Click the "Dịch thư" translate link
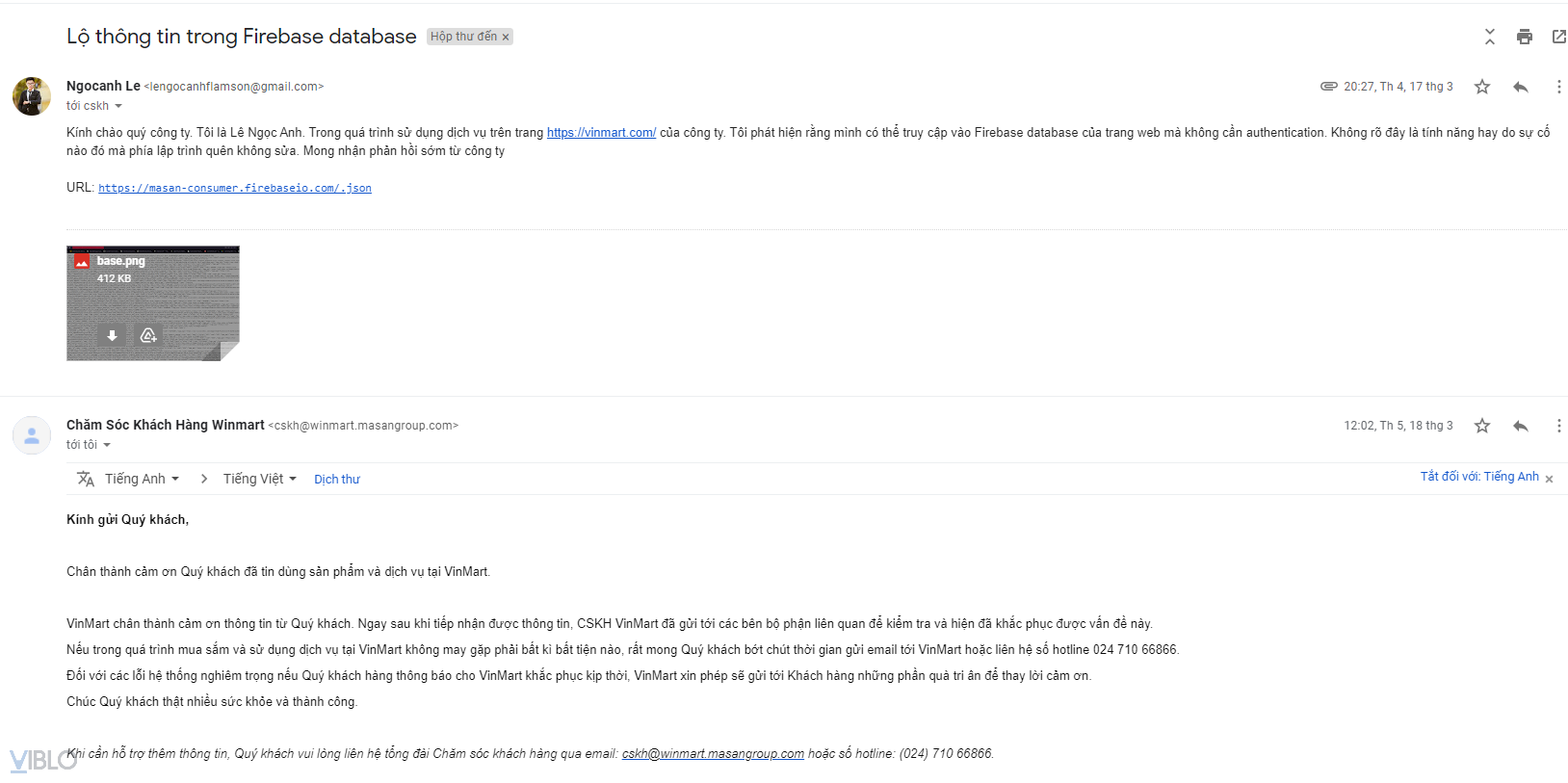This screenshot has height=783, width=1568. [337, 480]
